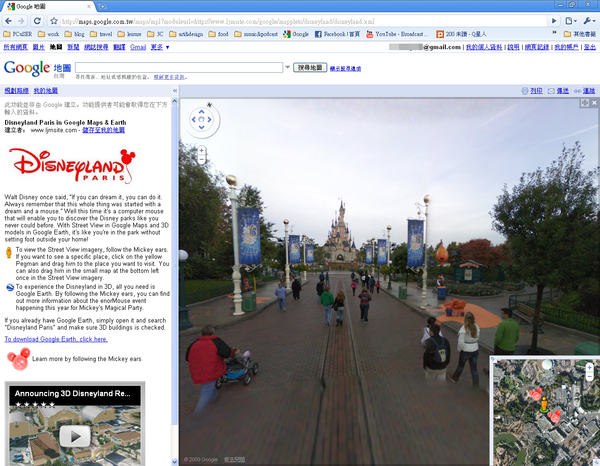Click the send envelope icon
This screenshot has width=600, height=466.
[551, 91]
